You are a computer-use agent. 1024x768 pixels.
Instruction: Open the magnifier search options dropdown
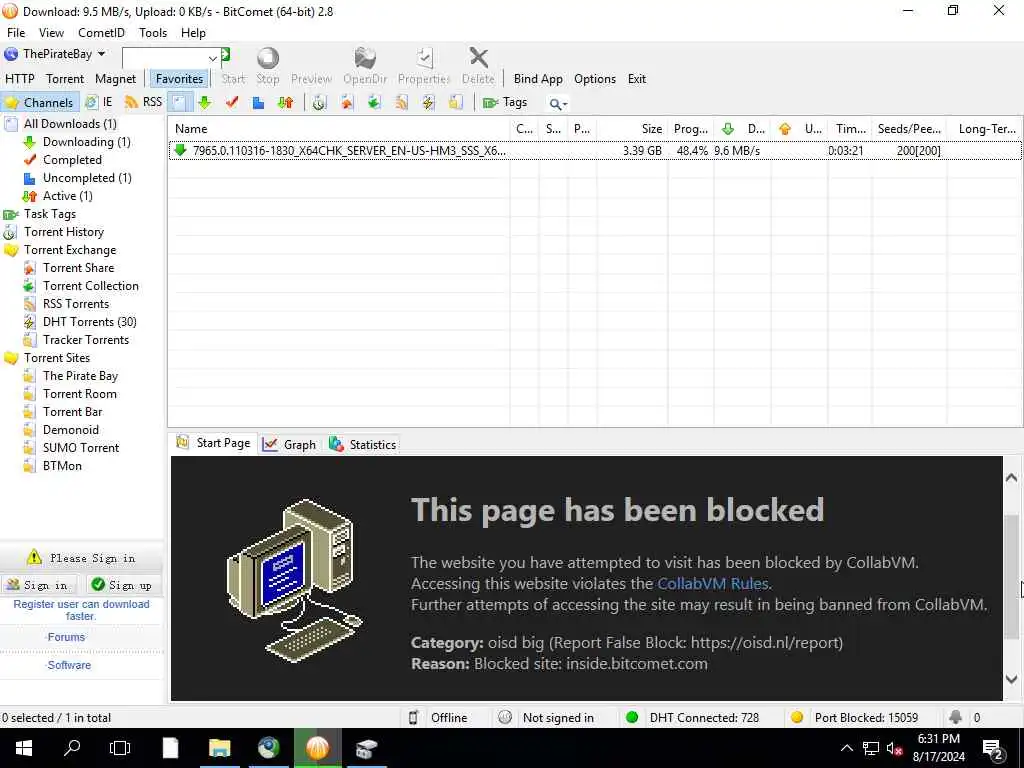click(x=558, y=103)
